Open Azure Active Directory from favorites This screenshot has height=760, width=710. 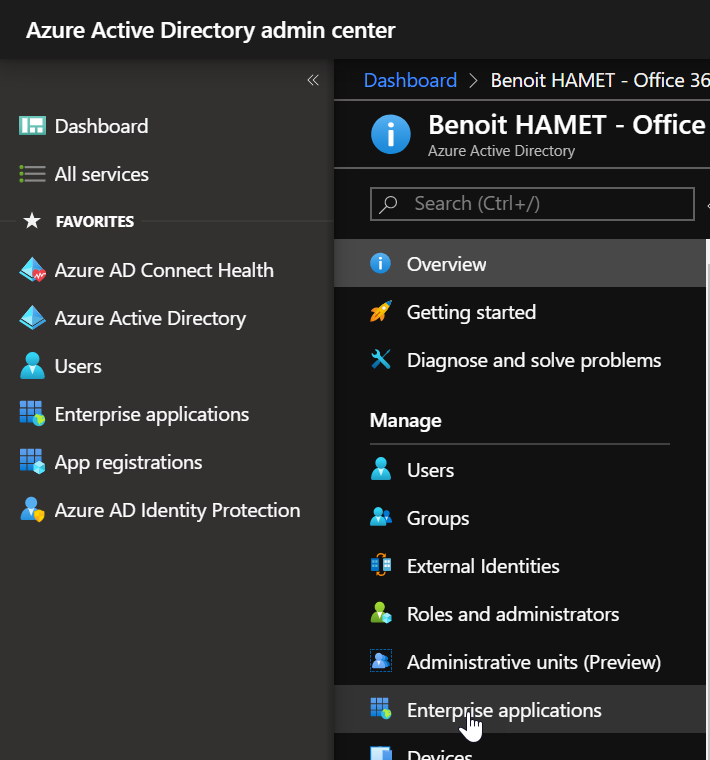point(150,318)
